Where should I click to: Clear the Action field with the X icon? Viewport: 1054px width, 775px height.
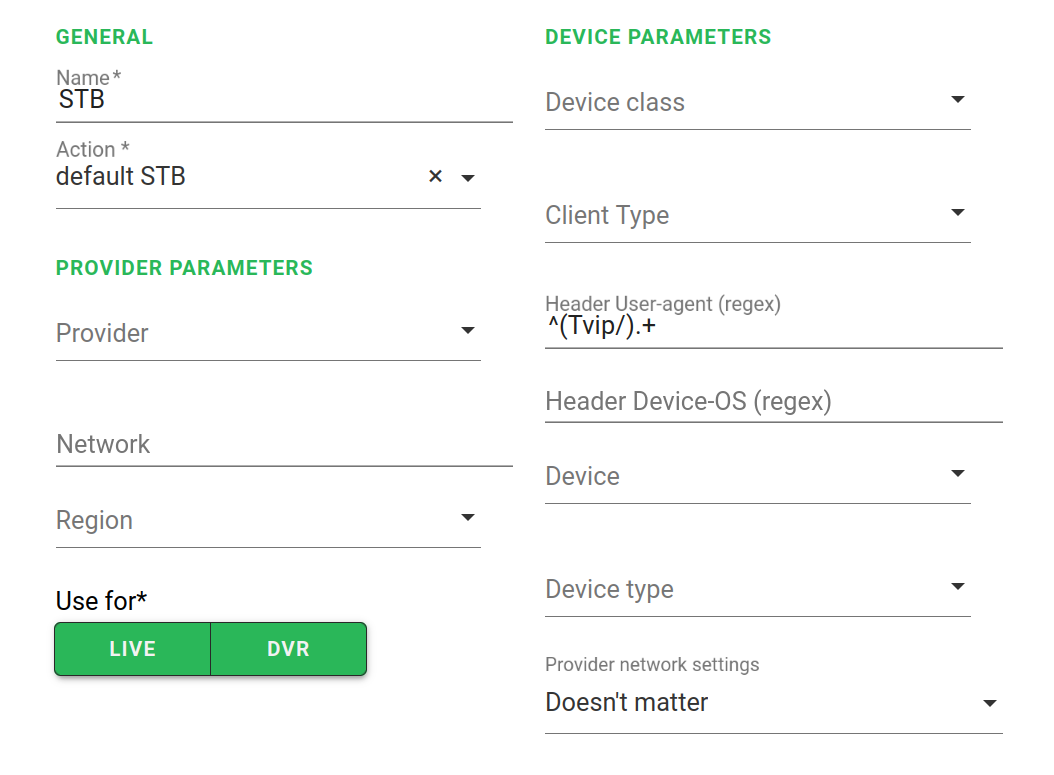(x=435, y=177)
